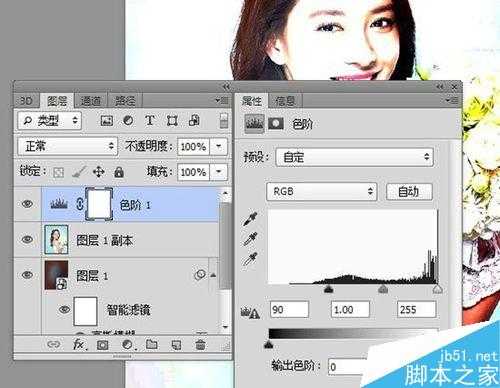Image resolution: width=500 pixels, height=388 pixels.
Task: Lock image pixels brush icon
Action: [79, 172]
